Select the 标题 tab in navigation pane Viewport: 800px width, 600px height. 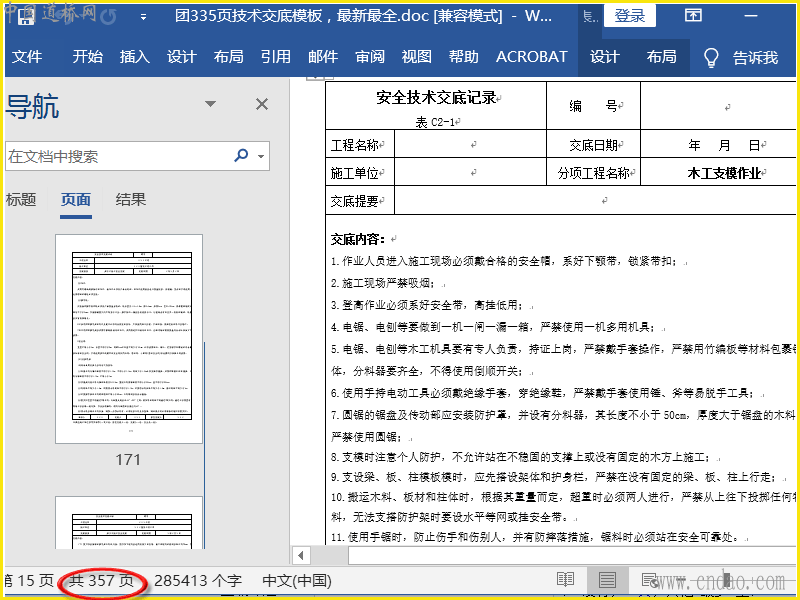click(x=20, y=200)
